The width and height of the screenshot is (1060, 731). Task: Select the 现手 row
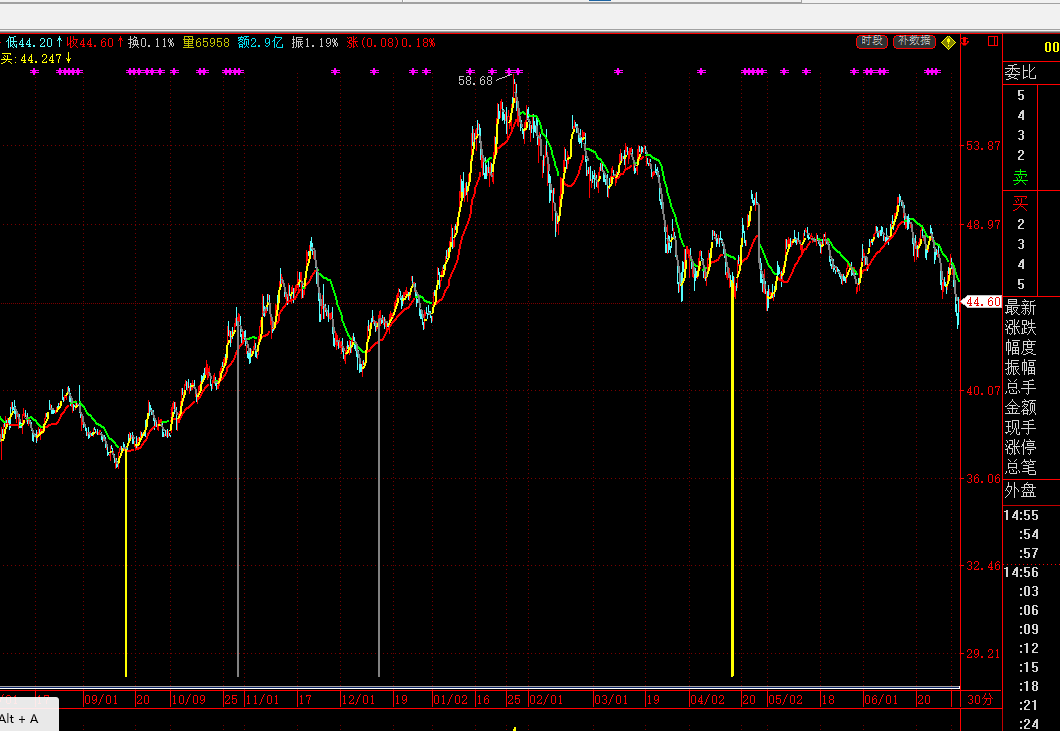(1020, 427)
